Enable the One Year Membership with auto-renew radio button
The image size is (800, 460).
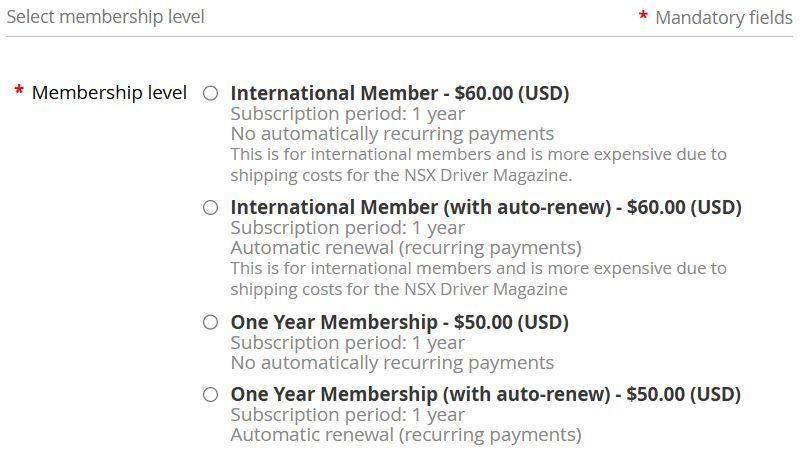(210, 394)
